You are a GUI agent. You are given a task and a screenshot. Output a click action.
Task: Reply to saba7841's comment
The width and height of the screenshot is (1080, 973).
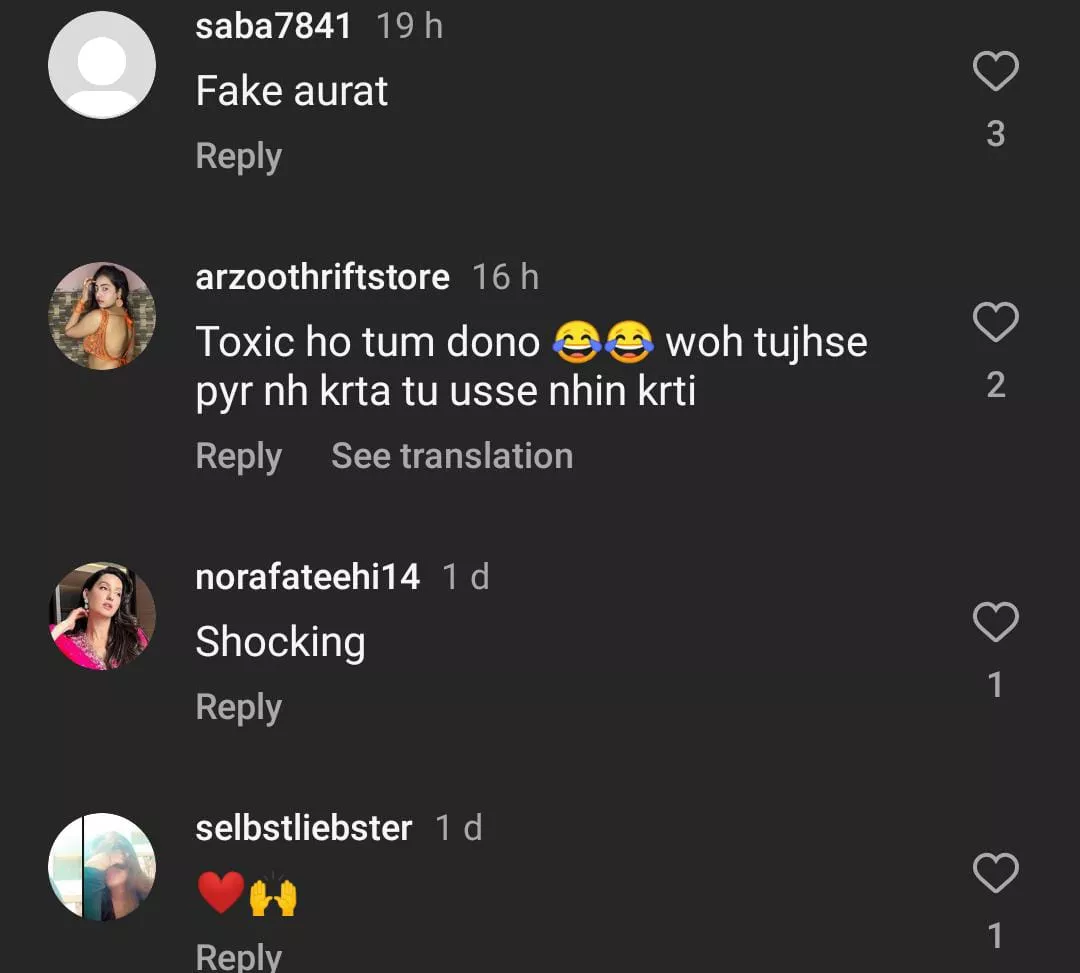coord(238,157)
